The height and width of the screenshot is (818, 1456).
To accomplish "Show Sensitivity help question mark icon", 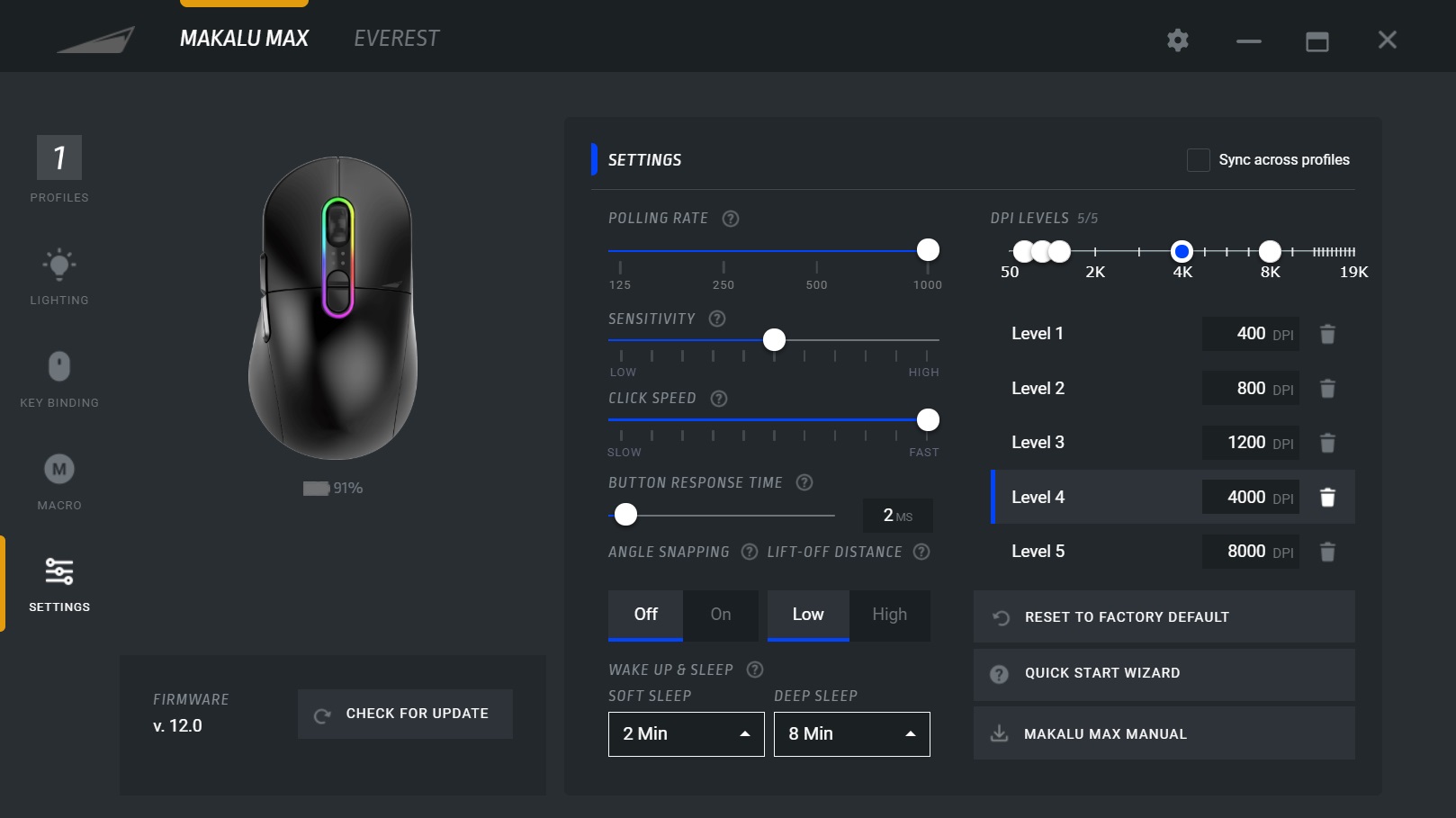I will click(x=717, y=319).
